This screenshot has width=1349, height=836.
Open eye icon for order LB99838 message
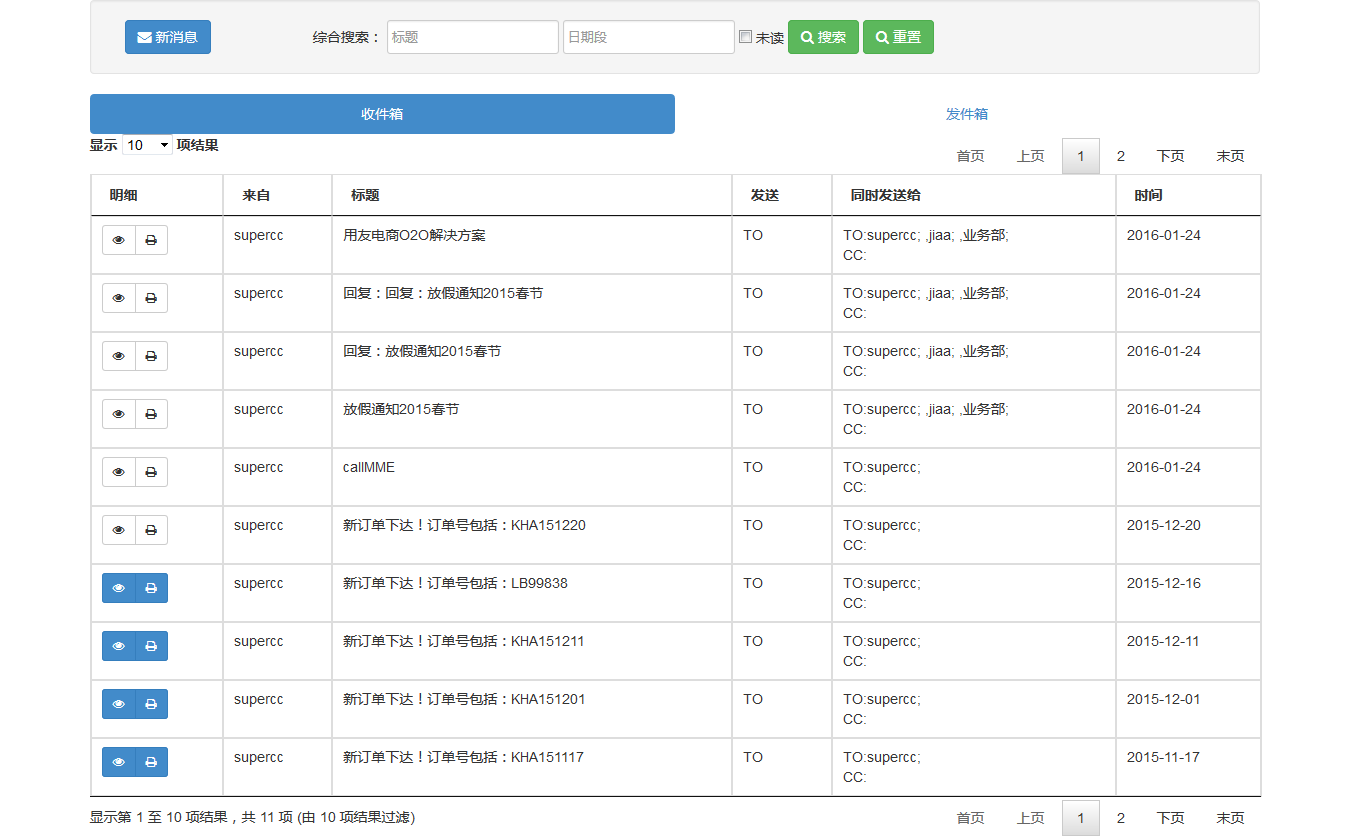(x=119, y=588)
